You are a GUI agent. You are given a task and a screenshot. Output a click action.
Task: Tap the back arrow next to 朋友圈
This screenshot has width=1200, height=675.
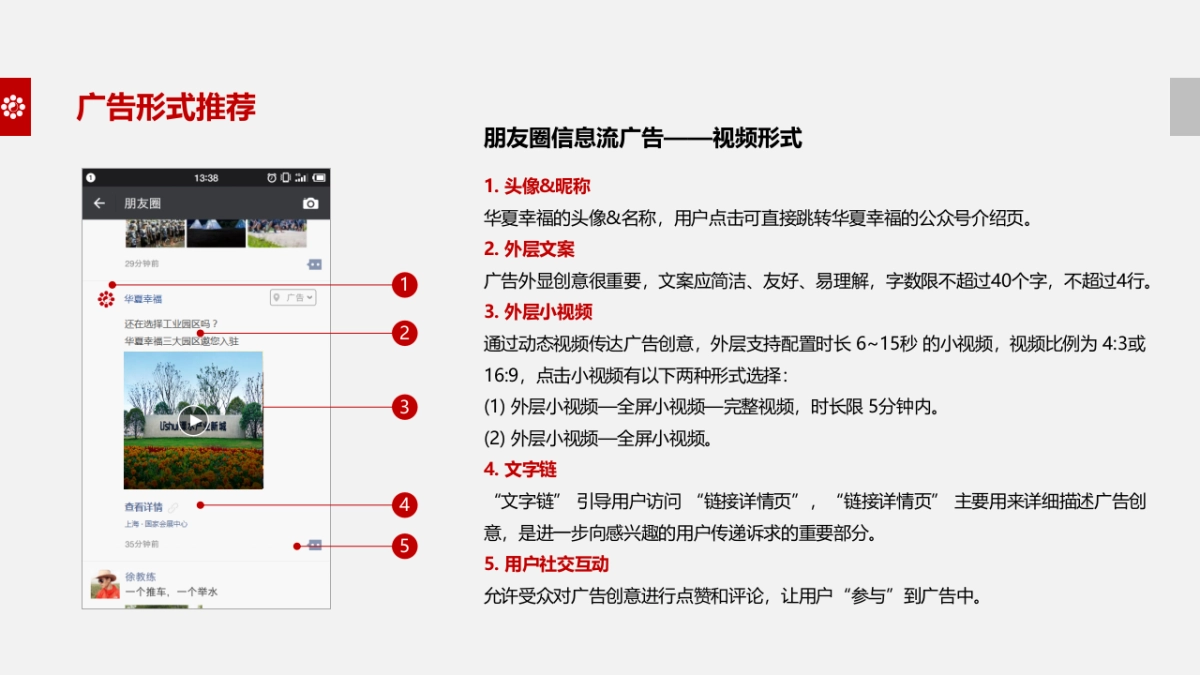pos(99,203)
